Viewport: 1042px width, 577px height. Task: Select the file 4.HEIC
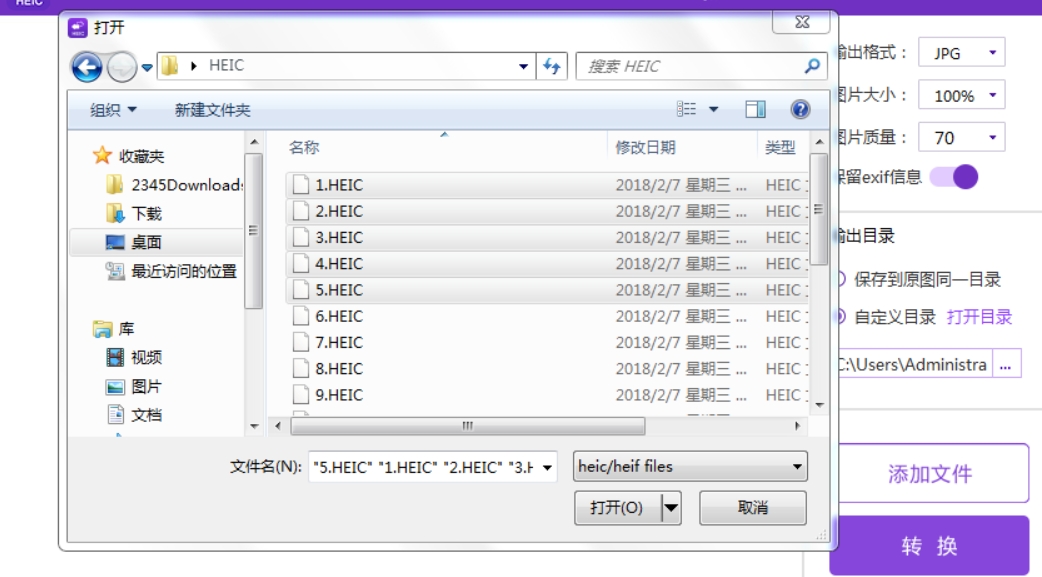[547, 264]
